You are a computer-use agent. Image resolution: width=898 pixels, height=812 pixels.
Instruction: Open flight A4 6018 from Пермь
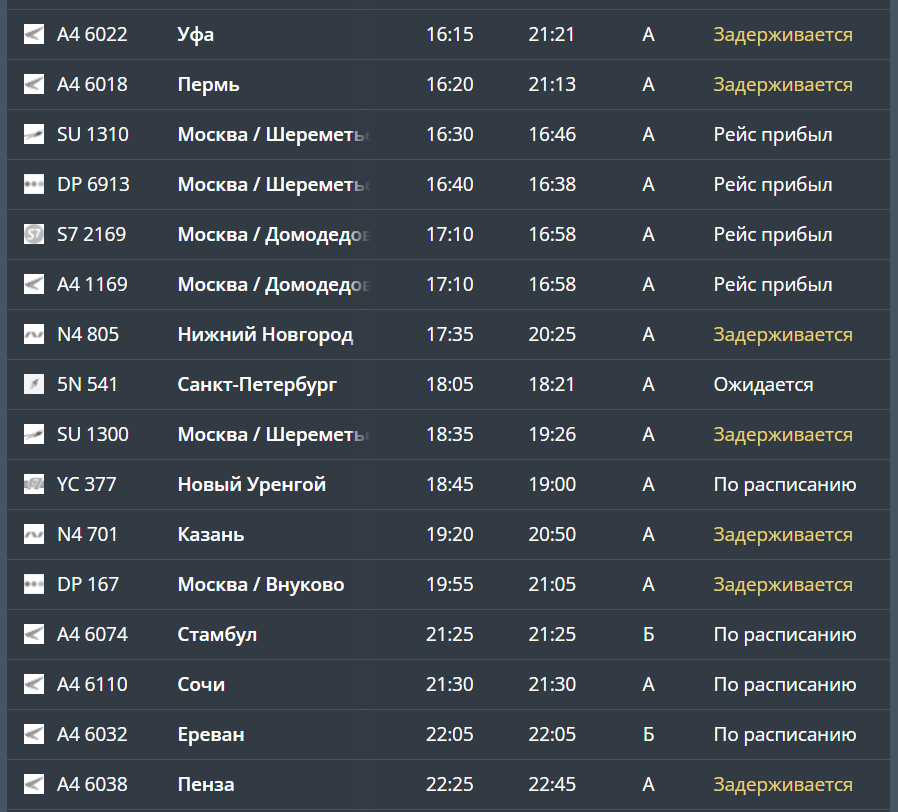click(x=92, y=85)
